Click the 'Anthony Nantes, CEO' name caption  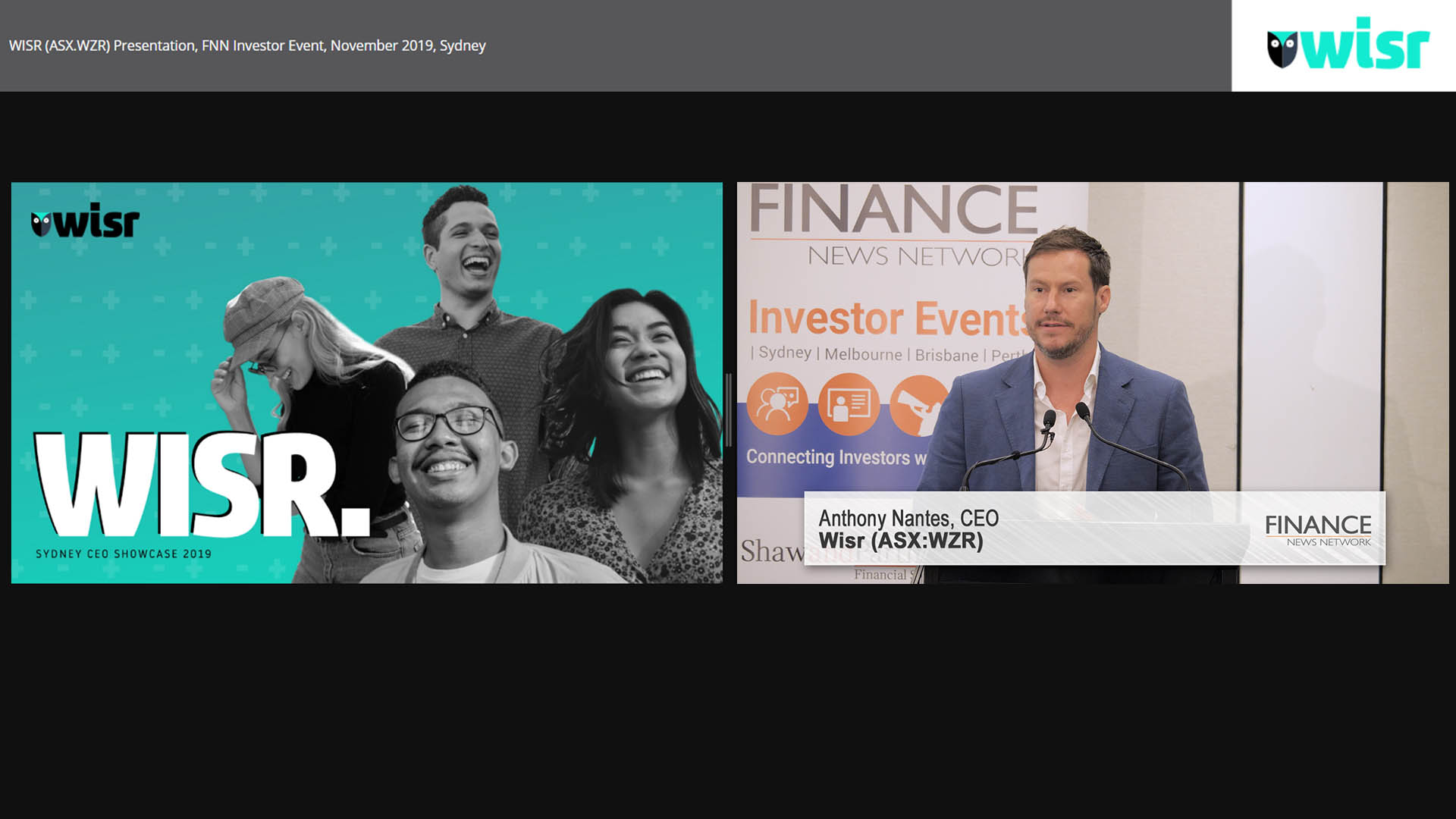[x=908, y=518]
